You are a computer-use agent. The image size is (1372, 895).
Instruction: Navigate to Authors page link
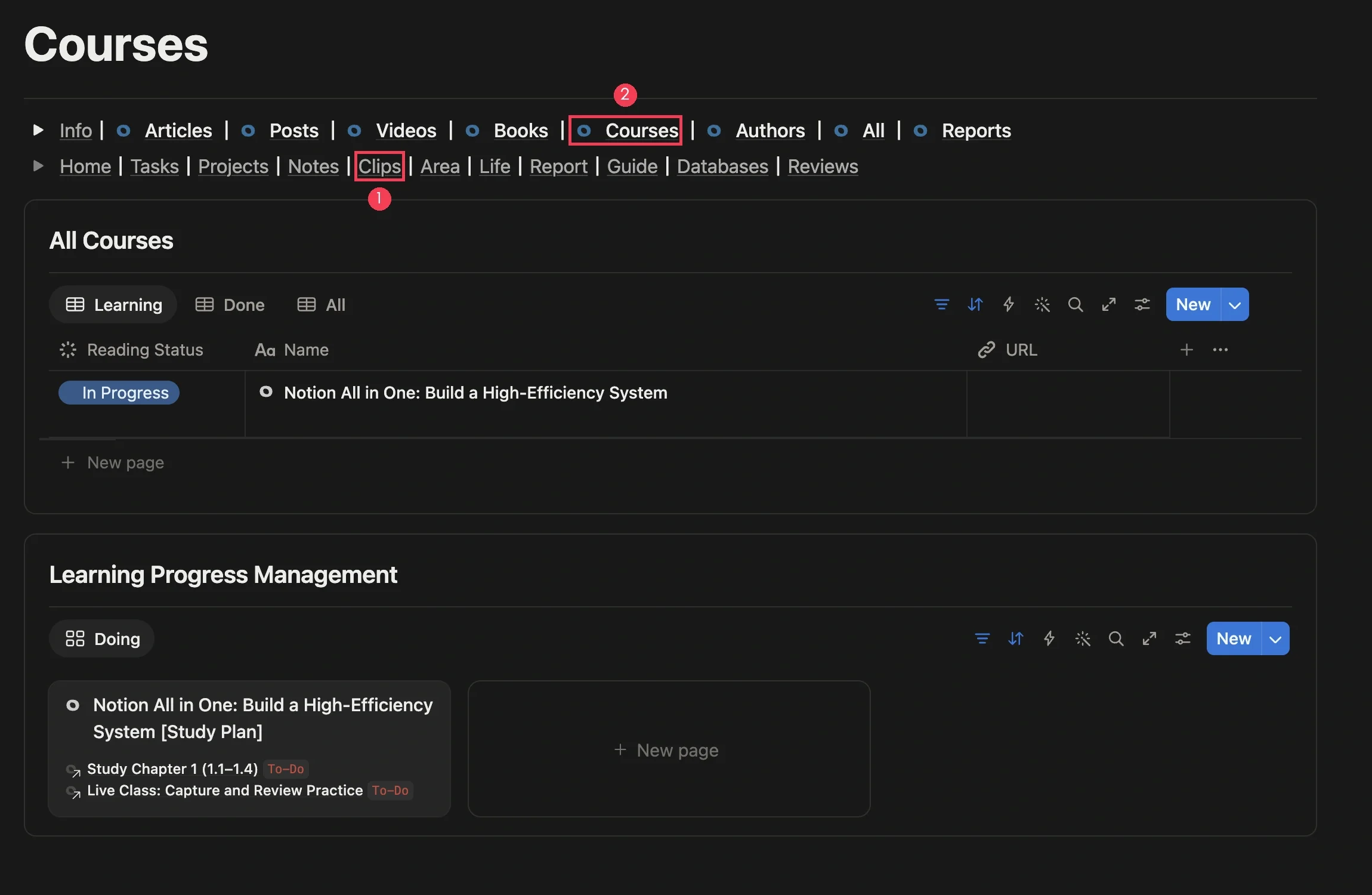tap(770, 131)
